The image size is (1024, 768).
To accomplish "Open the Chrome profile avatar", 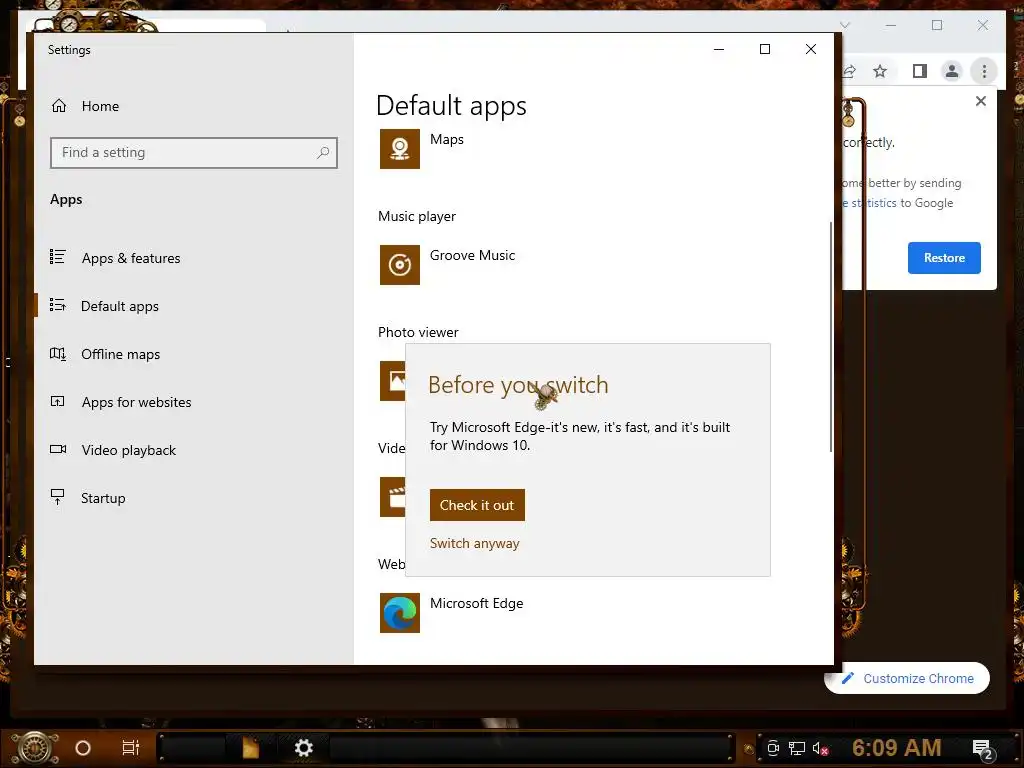I will click(x=952, y=71).
